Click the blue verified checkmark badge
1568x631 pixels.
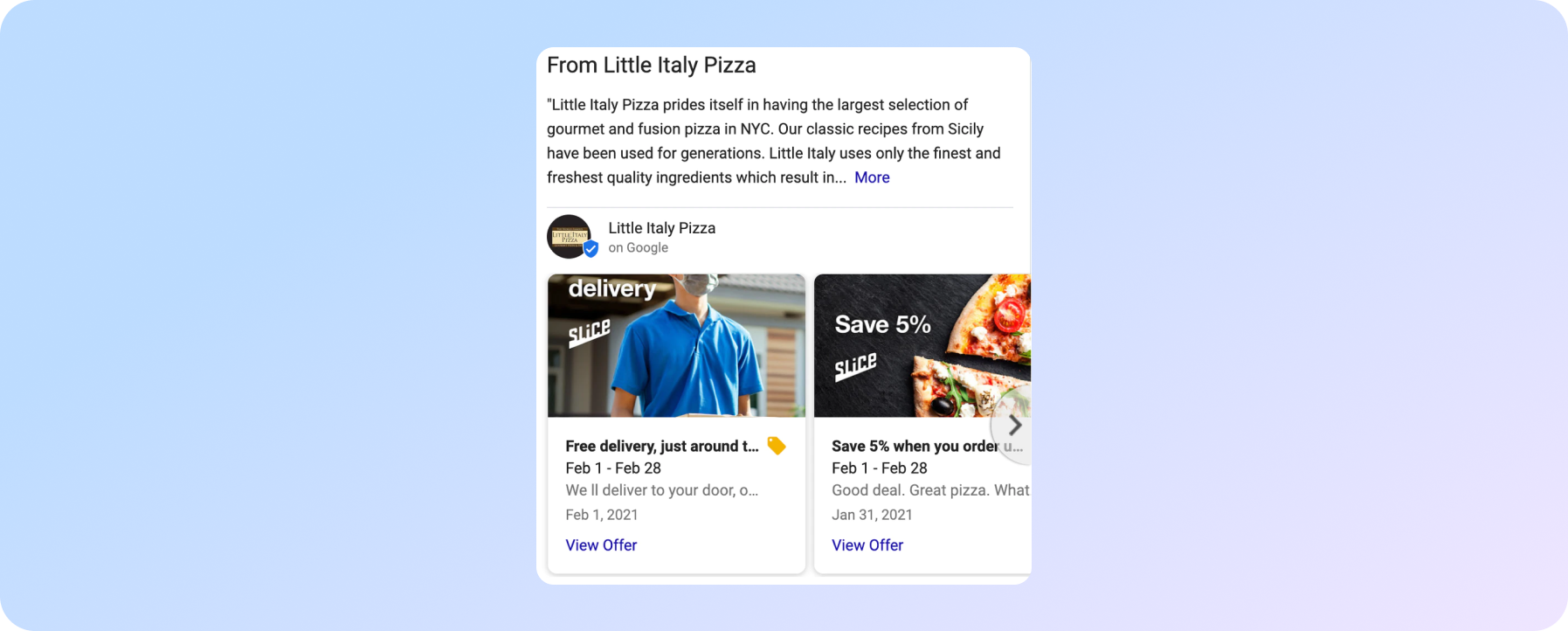pyautogui.click(x=591, y=249)
